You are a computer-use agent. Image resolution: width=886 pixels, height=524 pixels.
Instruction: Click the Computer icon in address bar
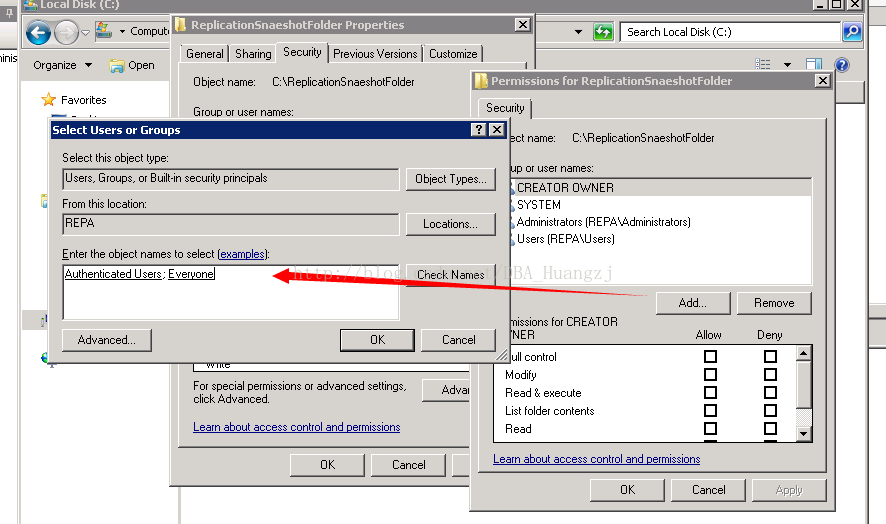pyautogui.click(x=103, y=31)
